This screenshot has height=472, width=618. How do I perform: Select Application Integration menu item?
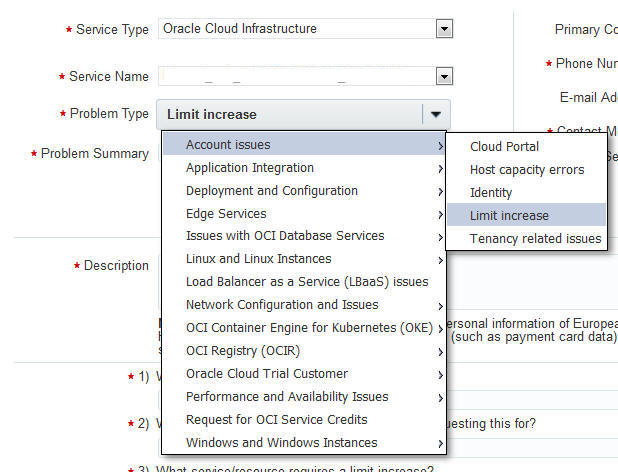[x=304, y=168]
